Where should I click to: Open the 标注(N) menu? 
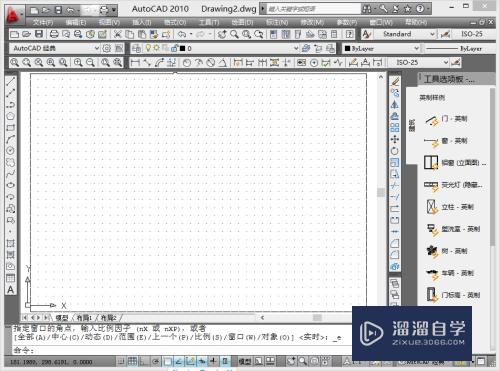tap(277, 22)
